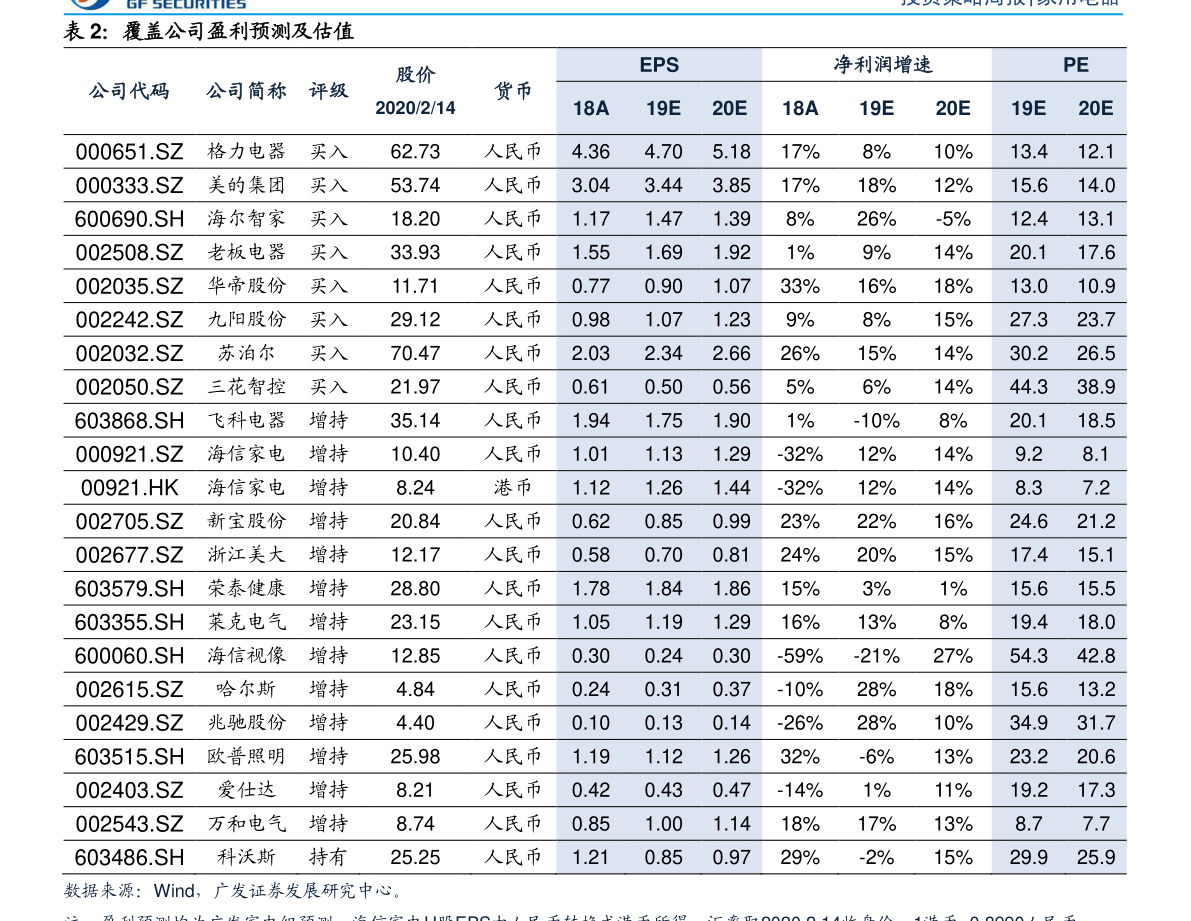Viewport: 1191px width, 921px height.
Task: Click the 公司代码 column header
Action: [129, 91]
